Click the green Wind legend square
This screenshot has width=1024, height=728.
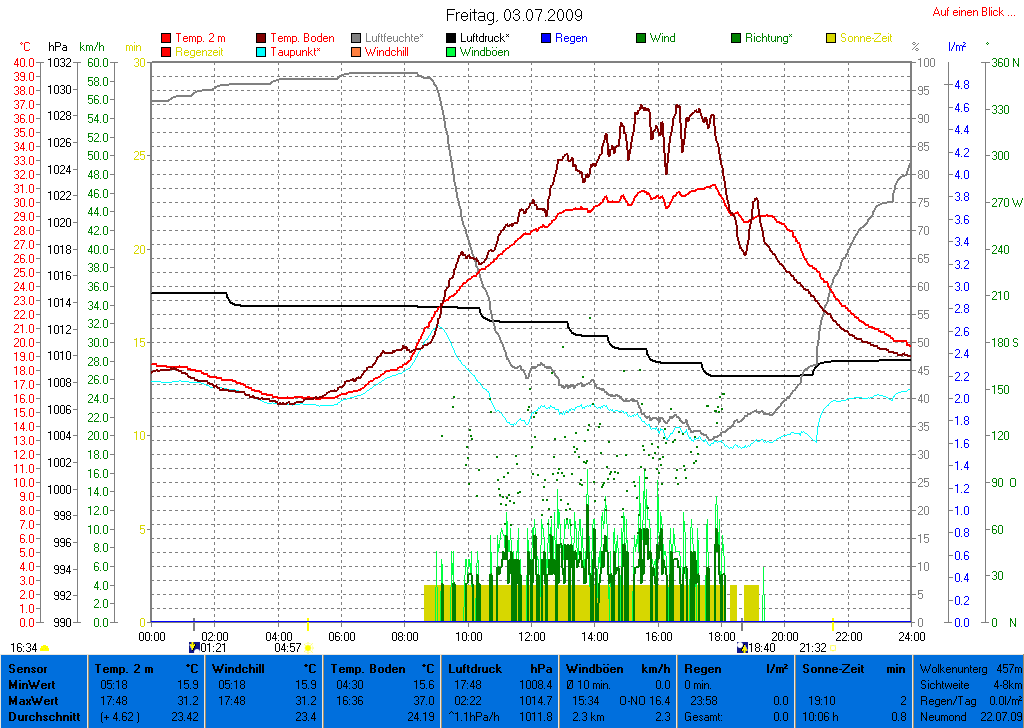(641, 38)
